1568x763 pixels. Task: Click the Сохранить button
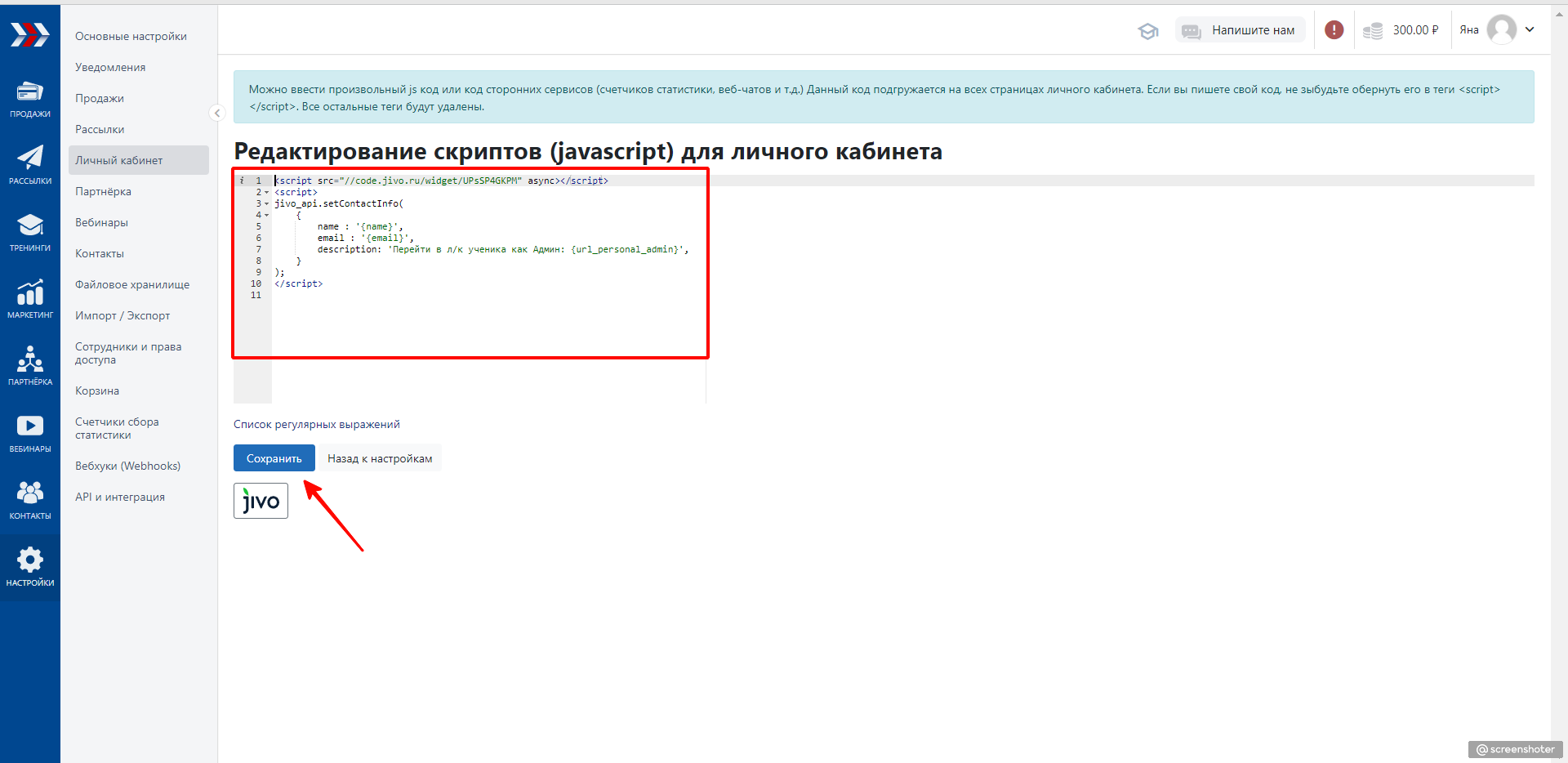(x=274, y=458)
